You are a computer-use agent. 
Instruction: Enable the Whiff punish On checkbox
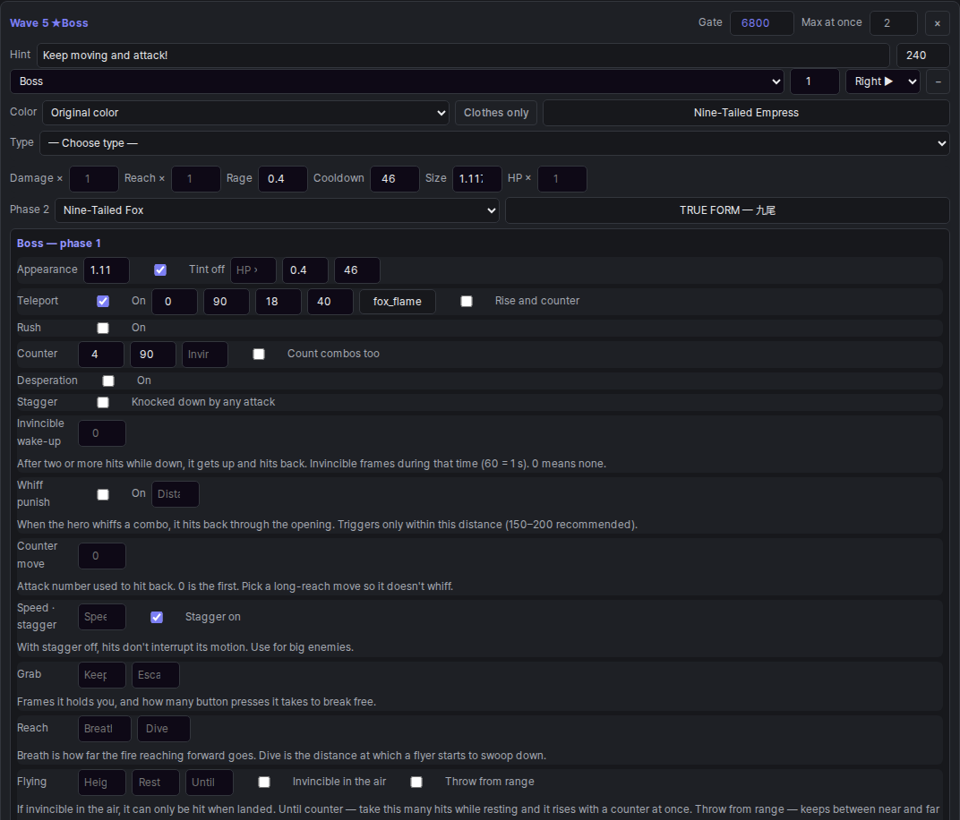click(103, 494)
